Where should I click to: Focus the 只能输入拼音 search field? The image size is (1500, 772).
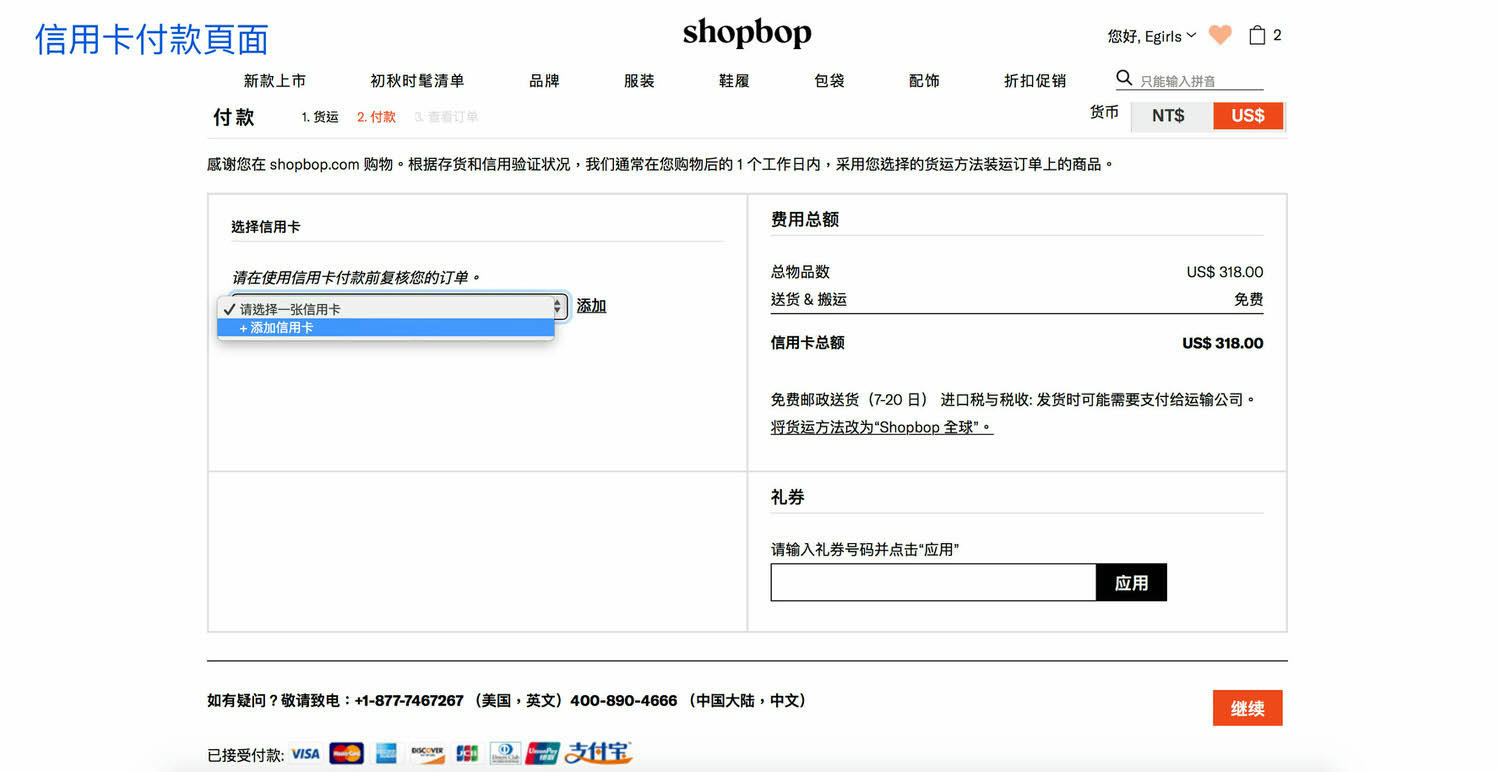1201,81
